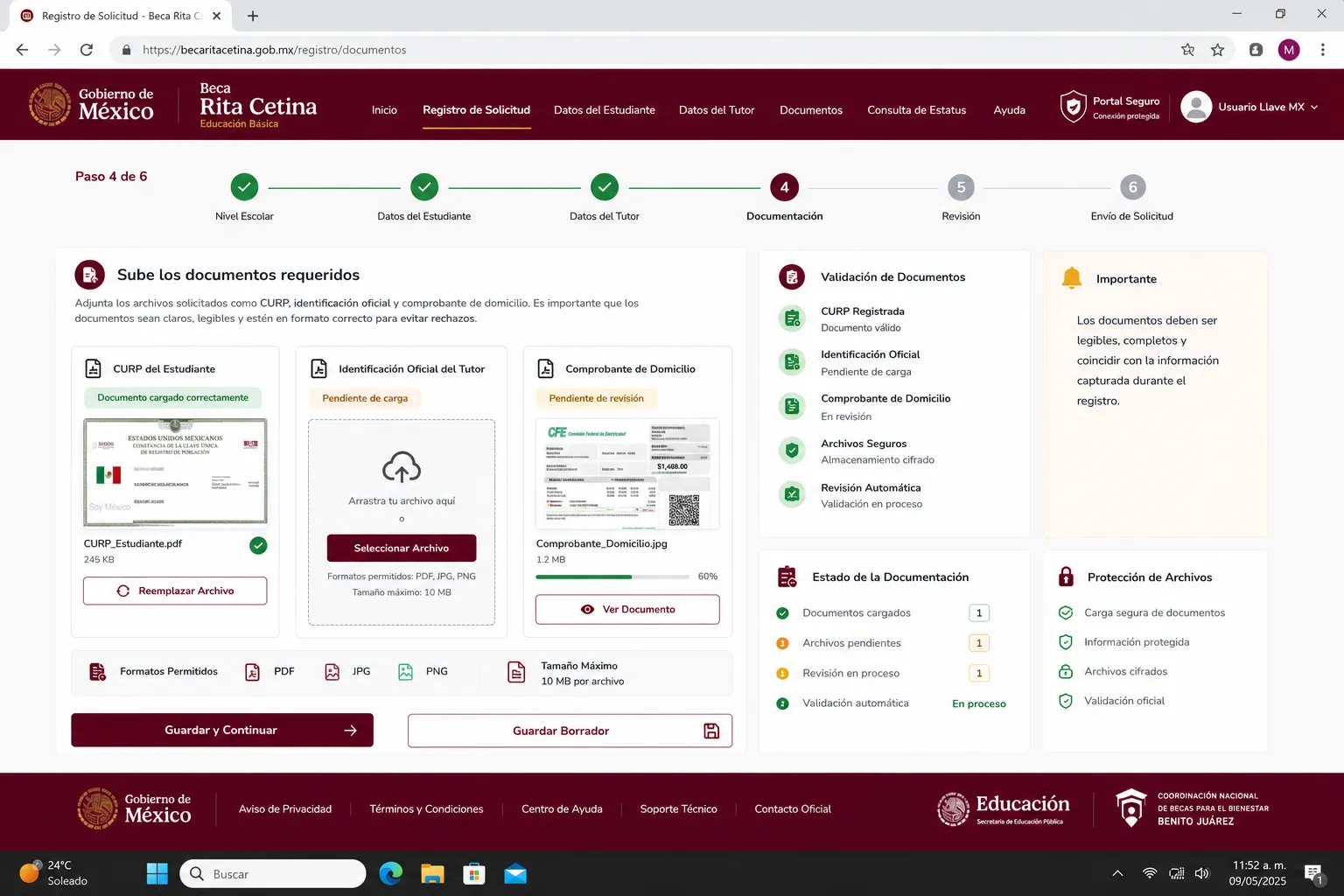1344x896 pixels.
Task: Click the Sube los documentos header icon
Action: 89,275
